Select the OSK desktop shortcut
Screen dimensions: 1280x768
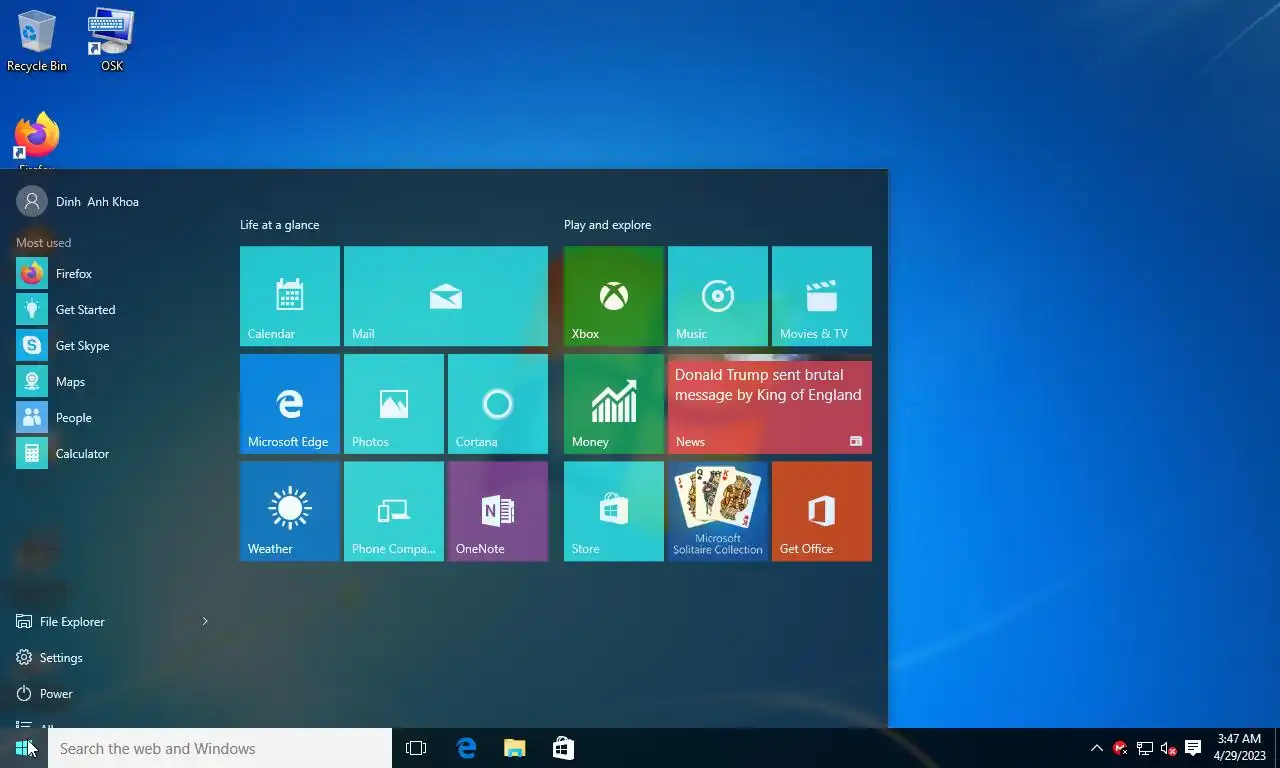coord(112,42)
